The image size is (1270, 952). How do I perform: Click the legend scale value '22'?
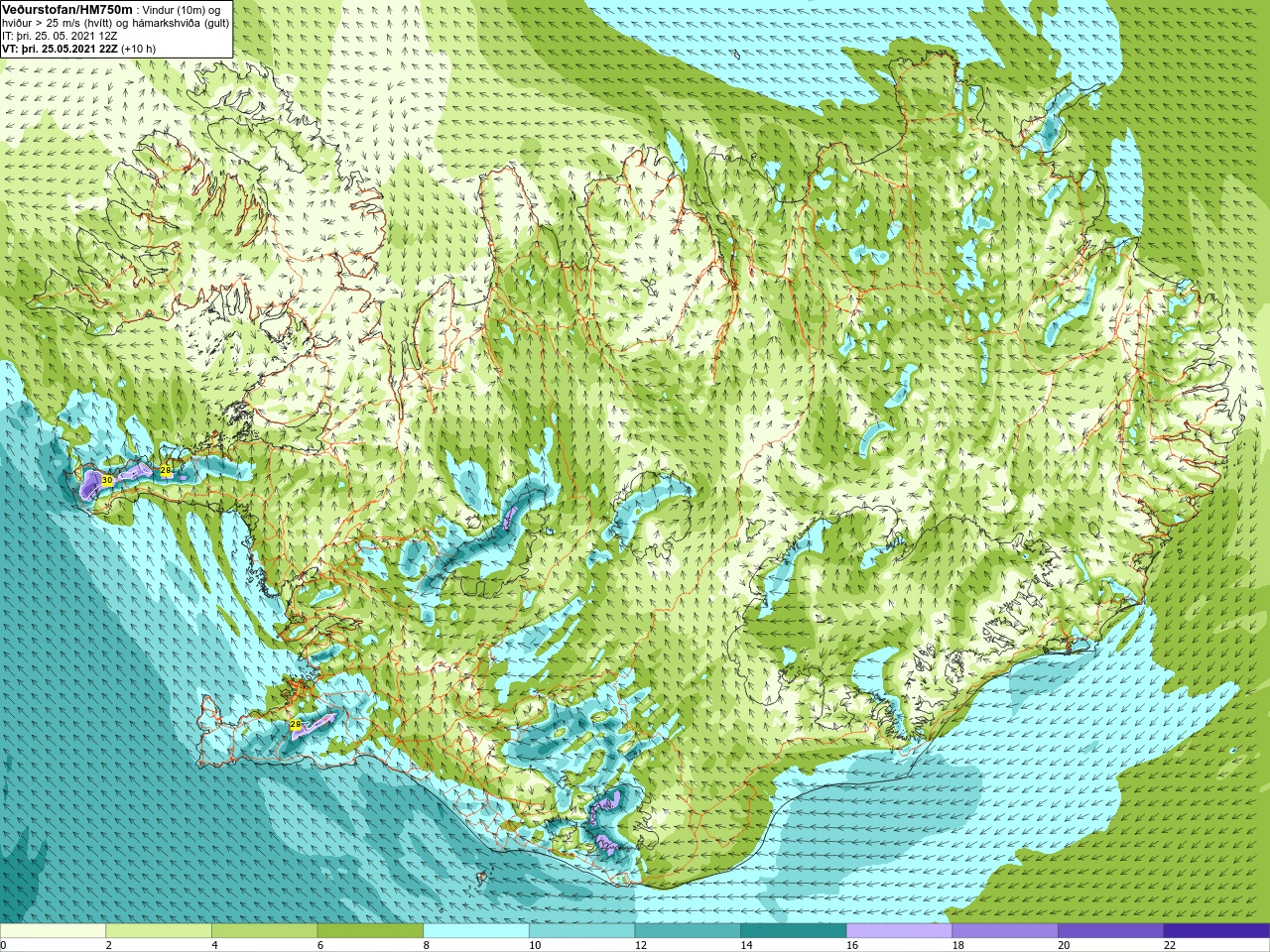pos(1170,945)
